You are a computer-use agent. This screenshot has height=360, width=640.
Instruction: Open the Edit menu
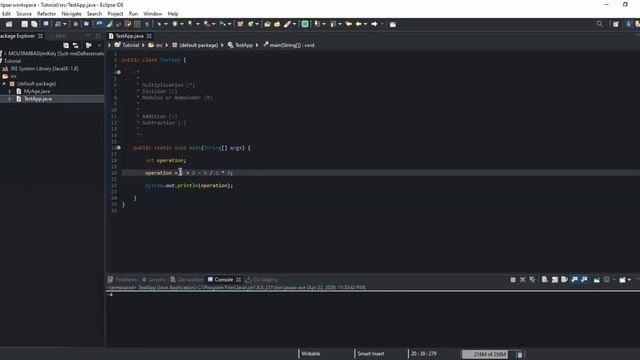(x=7, y=14)
